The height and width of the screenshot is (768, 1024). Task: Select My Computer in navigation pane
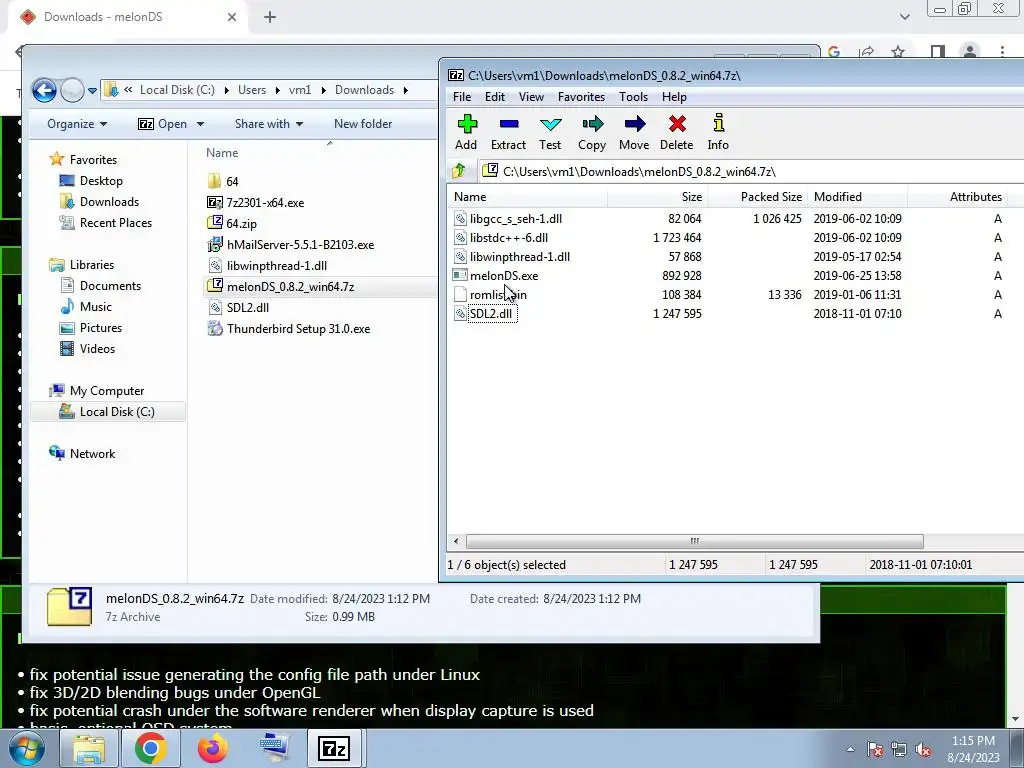pos(97,391)
